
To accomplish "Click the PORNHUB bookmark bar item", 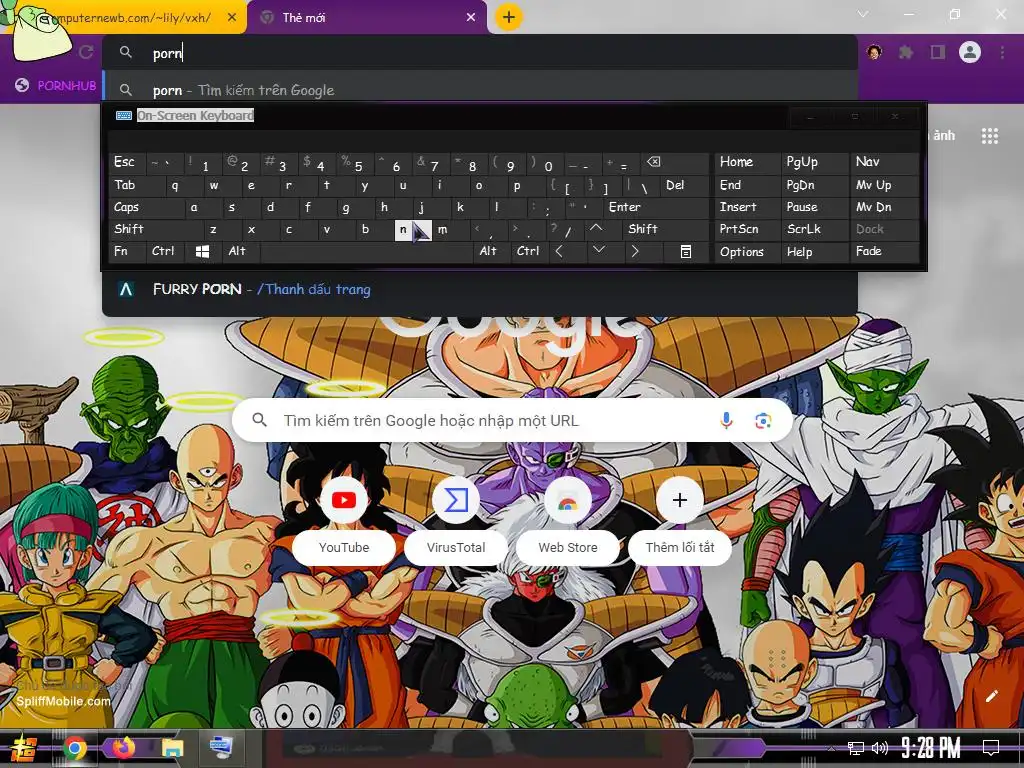I will 56,86.
